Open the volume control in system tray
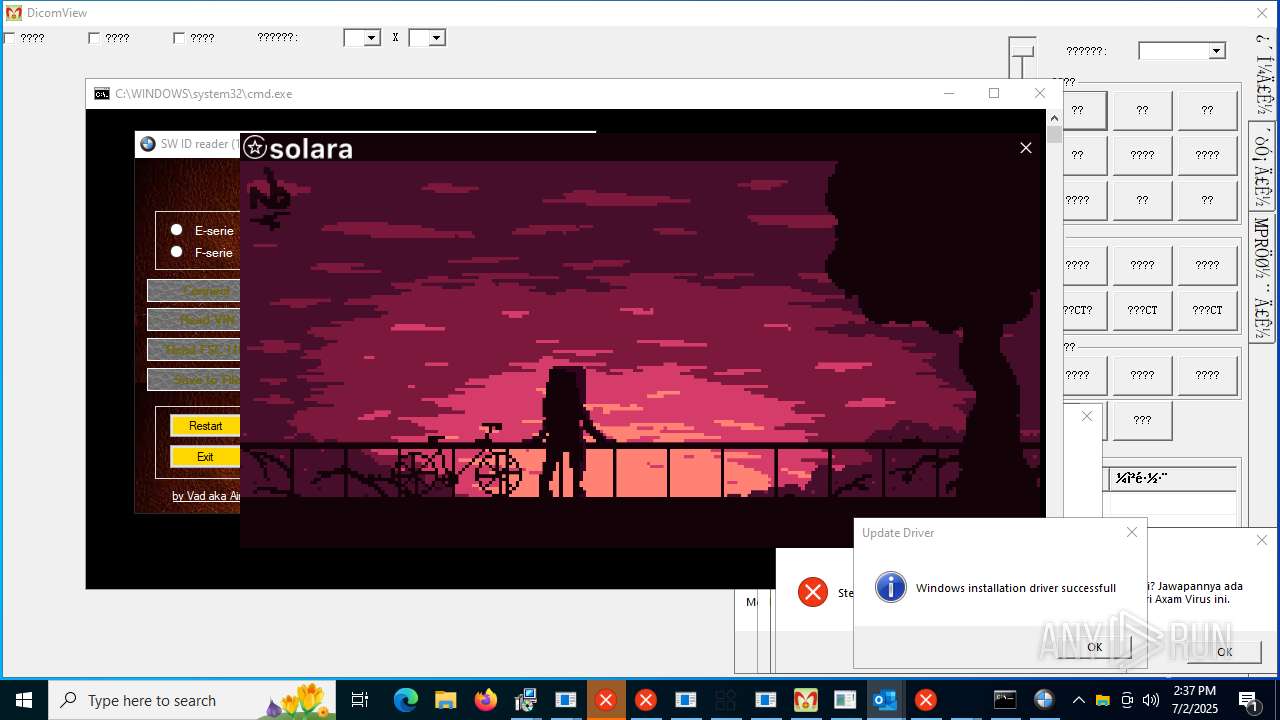1280x720 pixels. (1151, 700)
